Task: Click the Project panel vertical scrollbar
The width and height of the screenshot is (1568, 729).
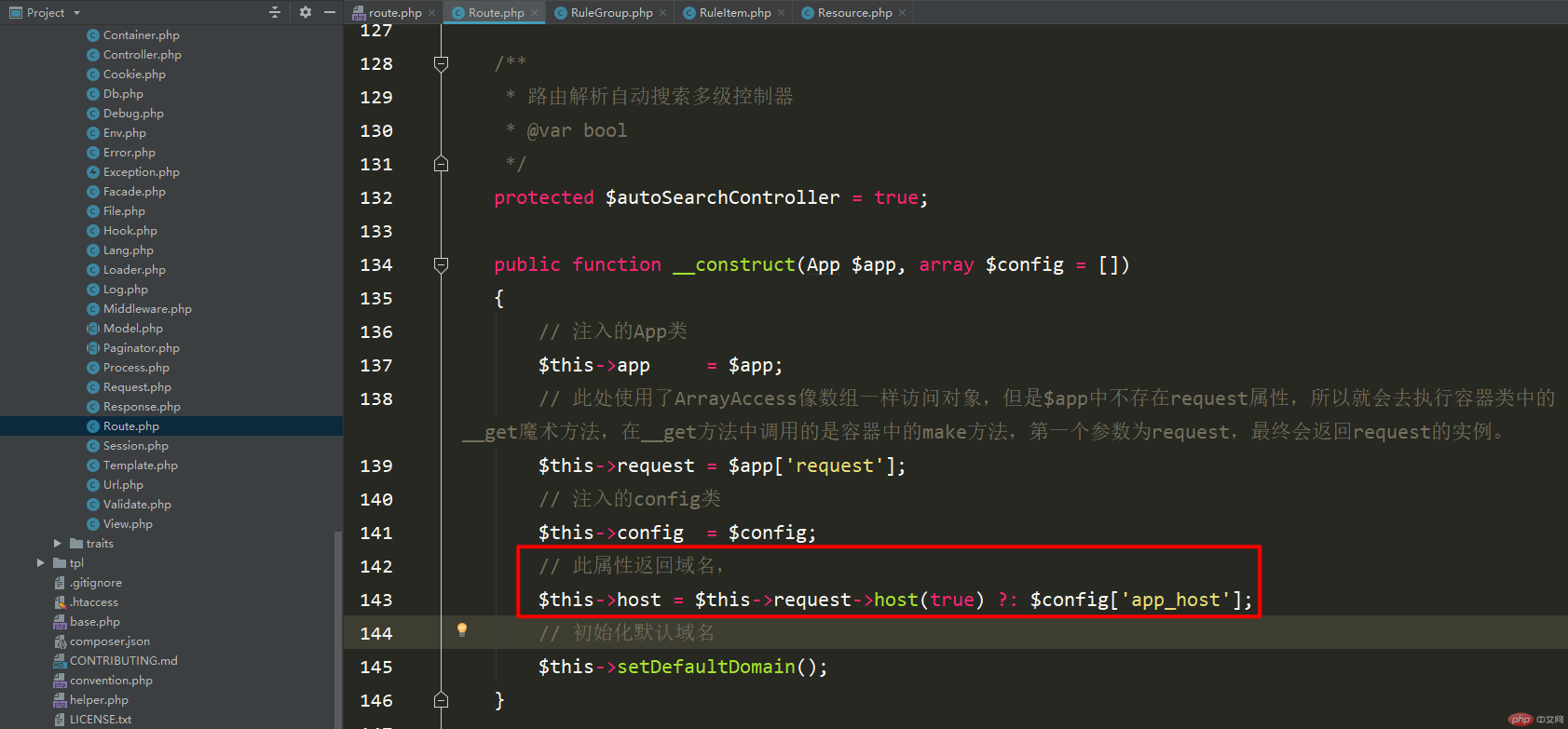Action: tap(337, 628)
